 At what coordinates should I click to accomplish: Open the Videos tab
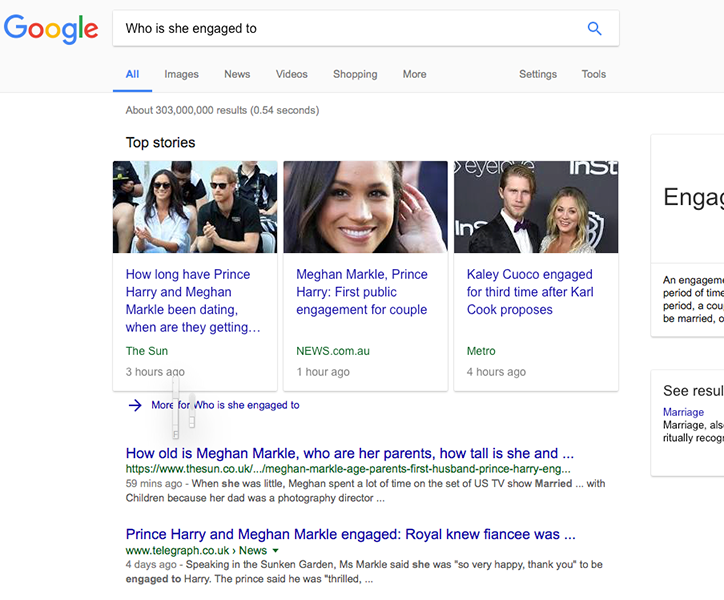pos(292,74)
